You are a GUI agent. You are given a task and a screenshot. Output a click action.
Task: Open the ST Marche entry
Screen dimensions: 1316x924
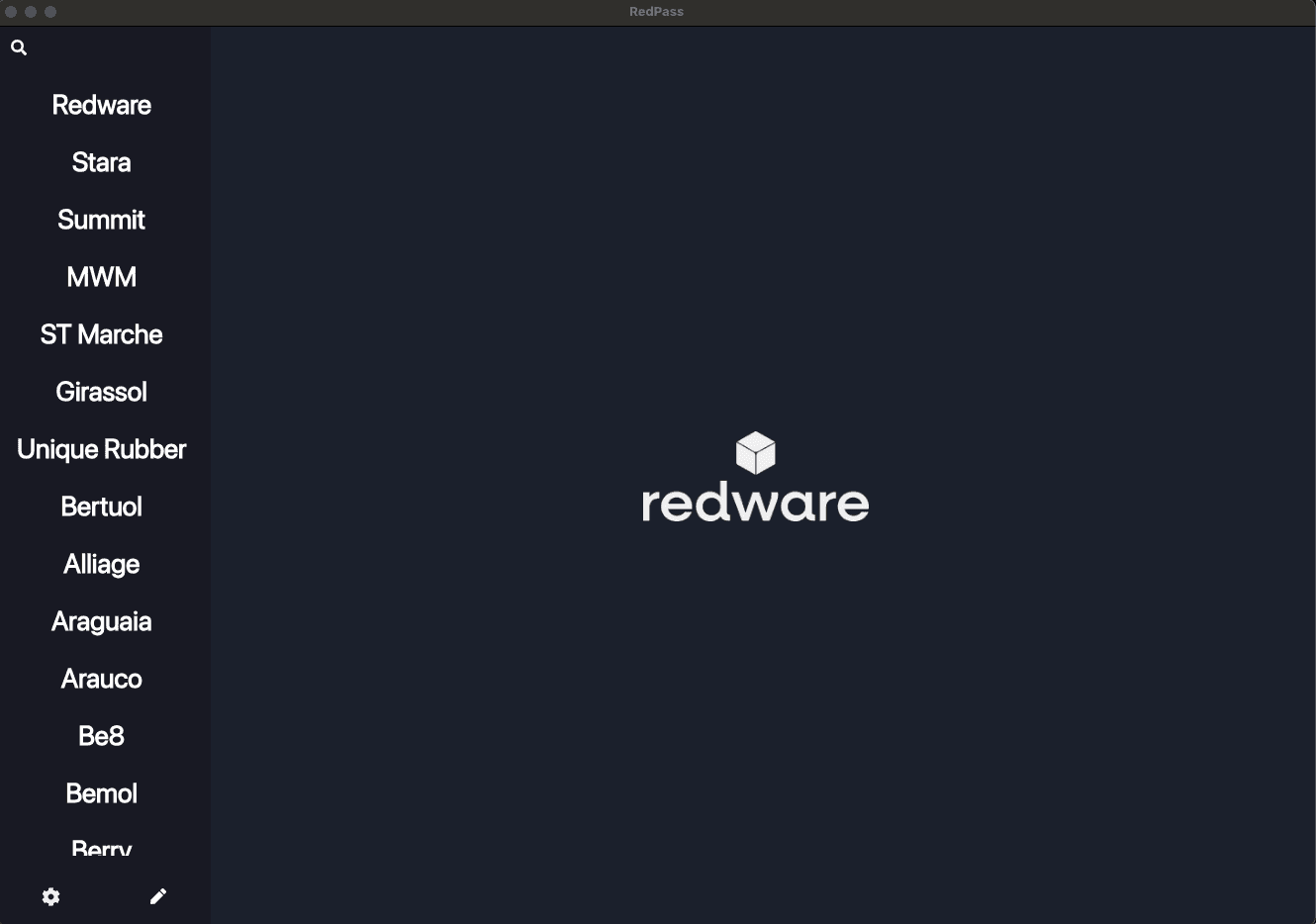102,334
